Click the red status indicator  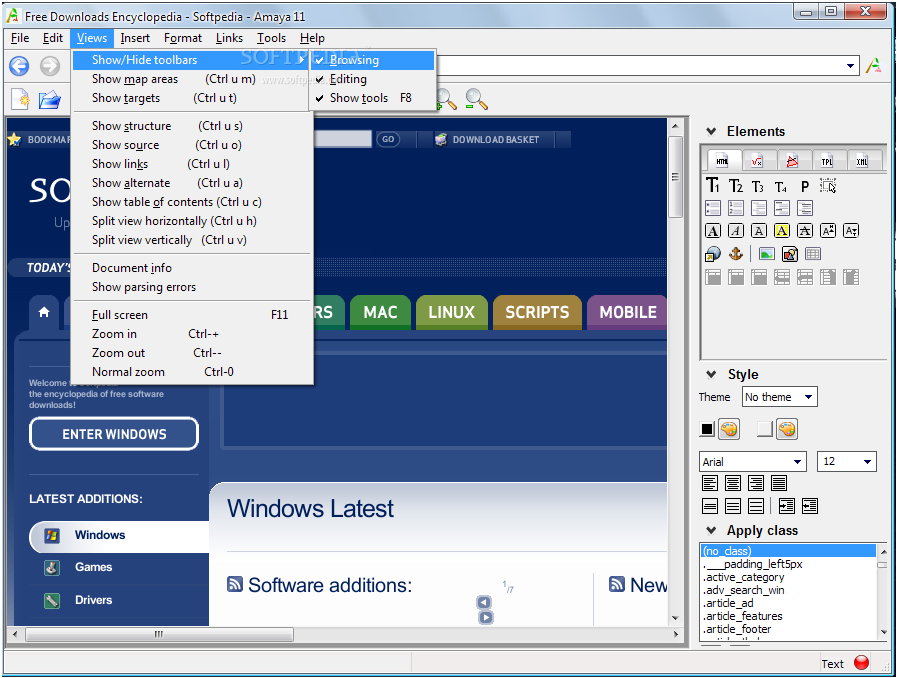click(x=861, y=663)
